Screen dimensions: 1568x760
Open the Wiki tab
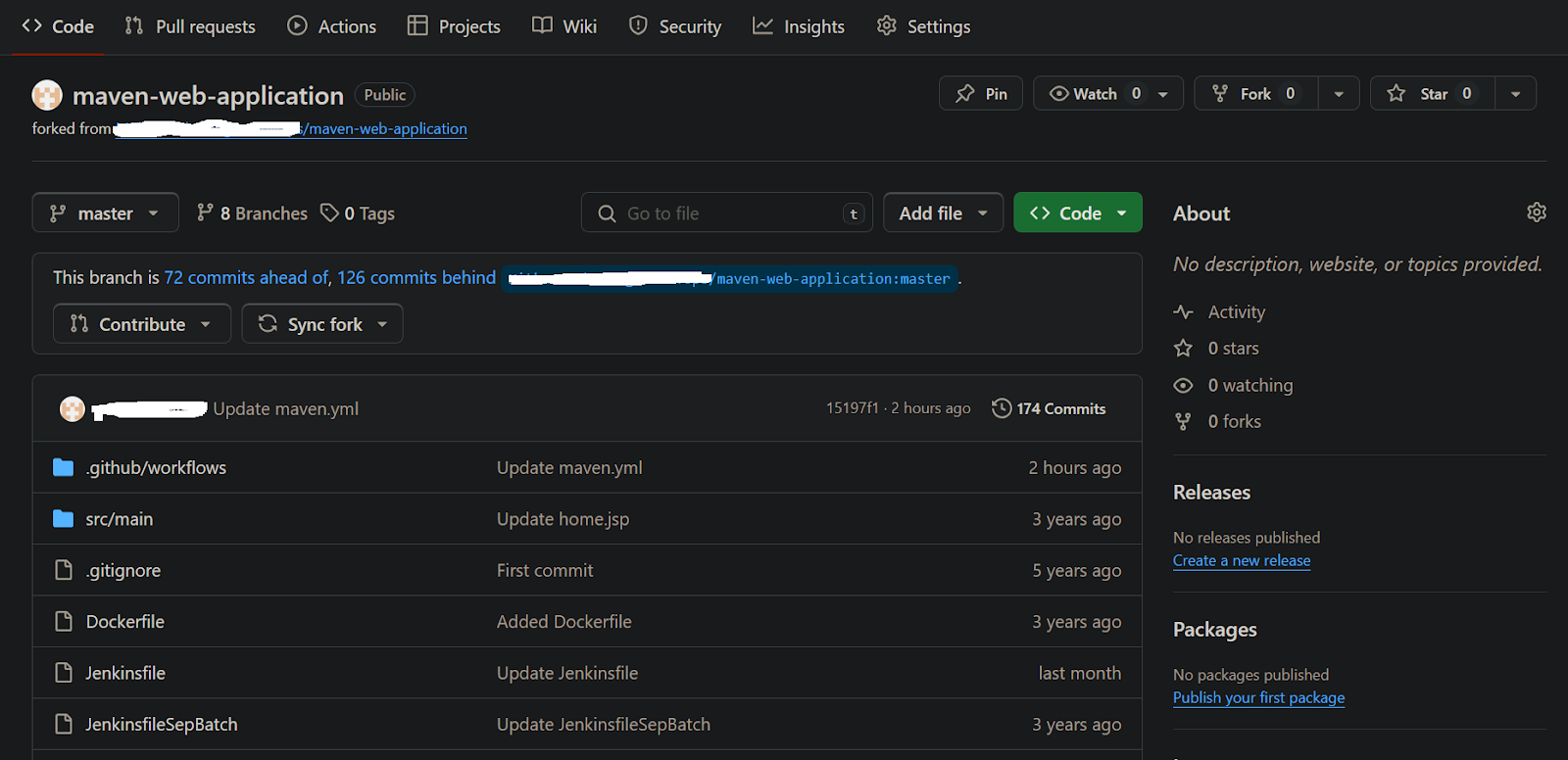tap(564, 26)
